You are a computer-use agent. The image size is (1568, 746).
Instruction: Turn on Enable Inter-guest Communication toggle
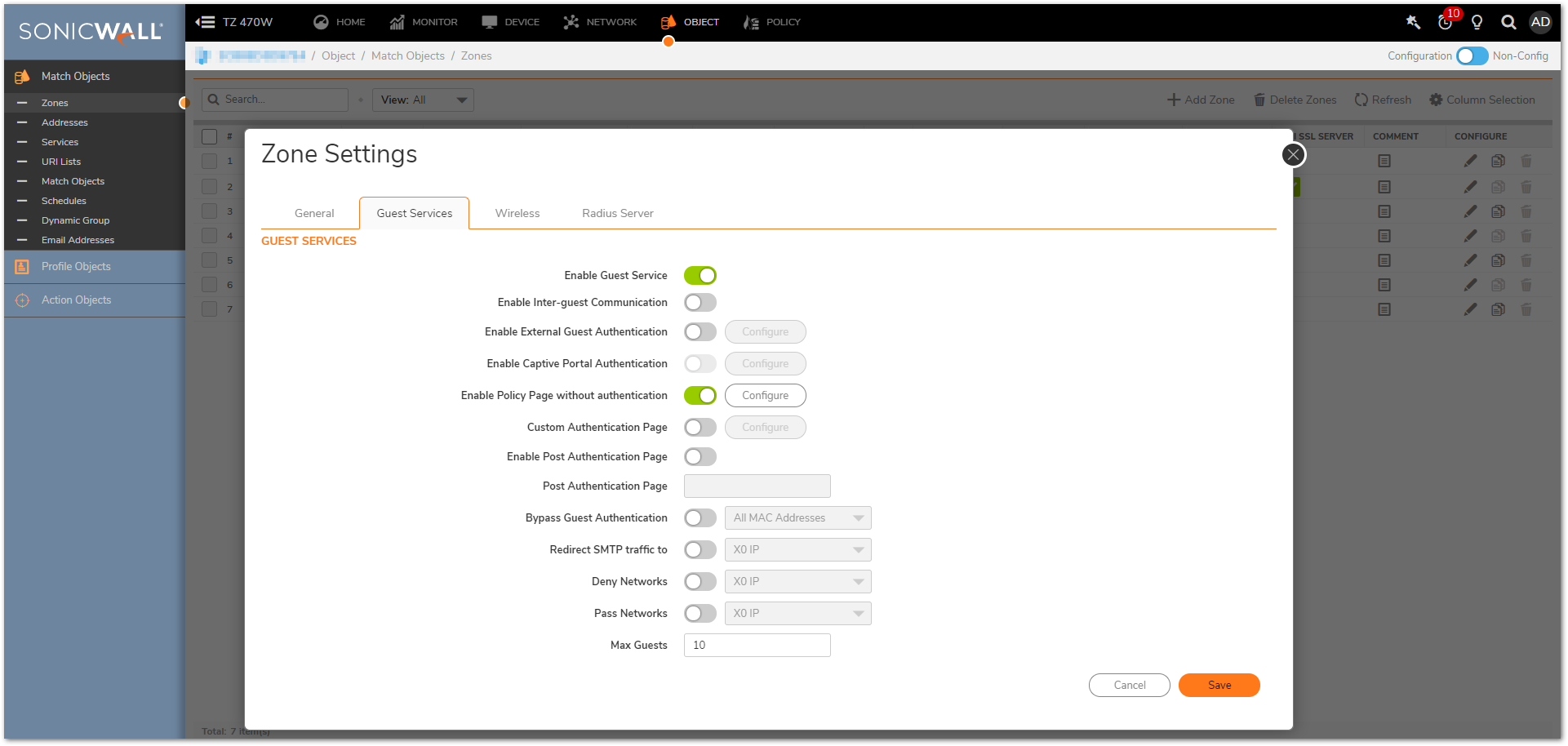(700, 303)
